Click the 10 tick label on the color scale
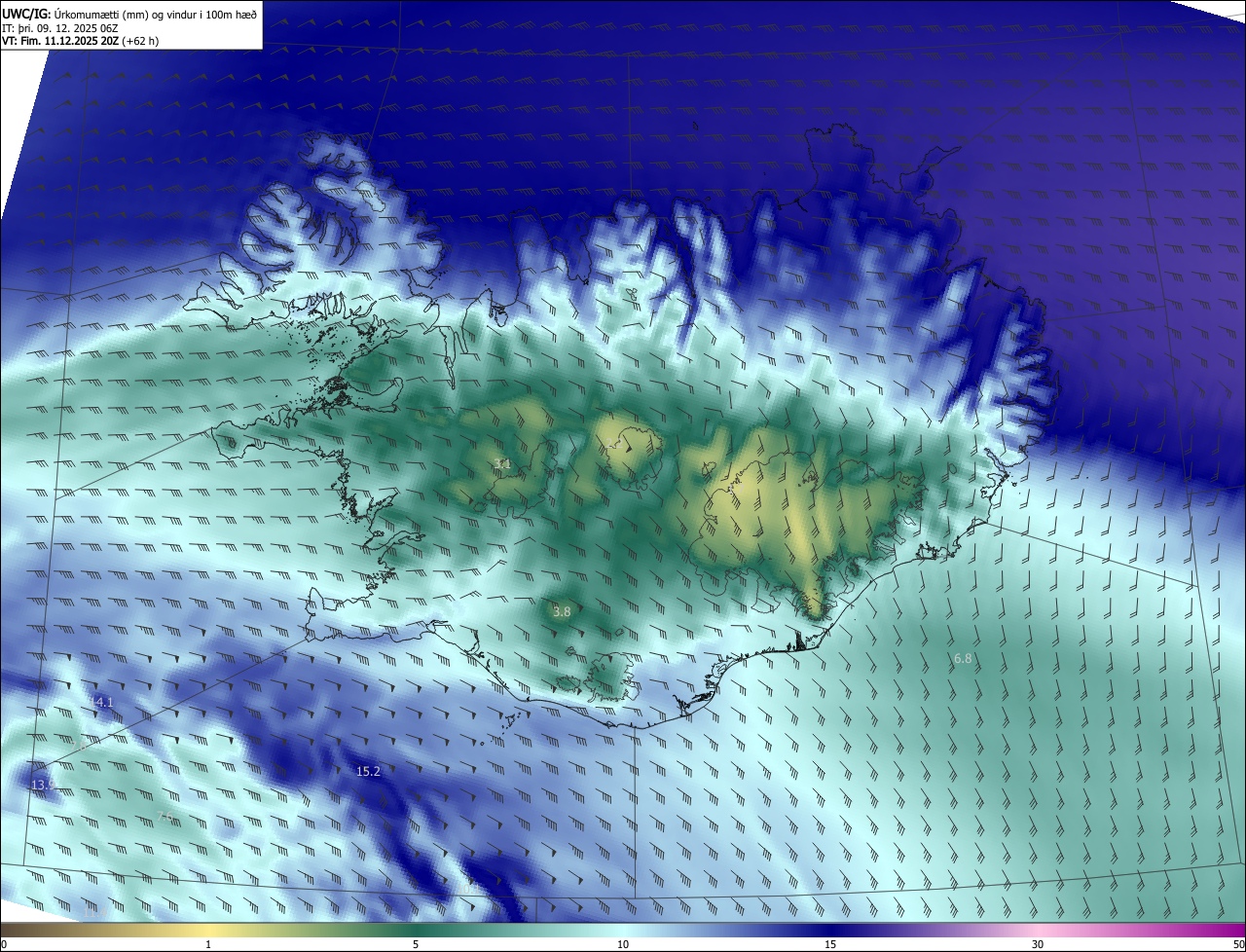Screen dimensions: 1246x952 coord(623,944)
